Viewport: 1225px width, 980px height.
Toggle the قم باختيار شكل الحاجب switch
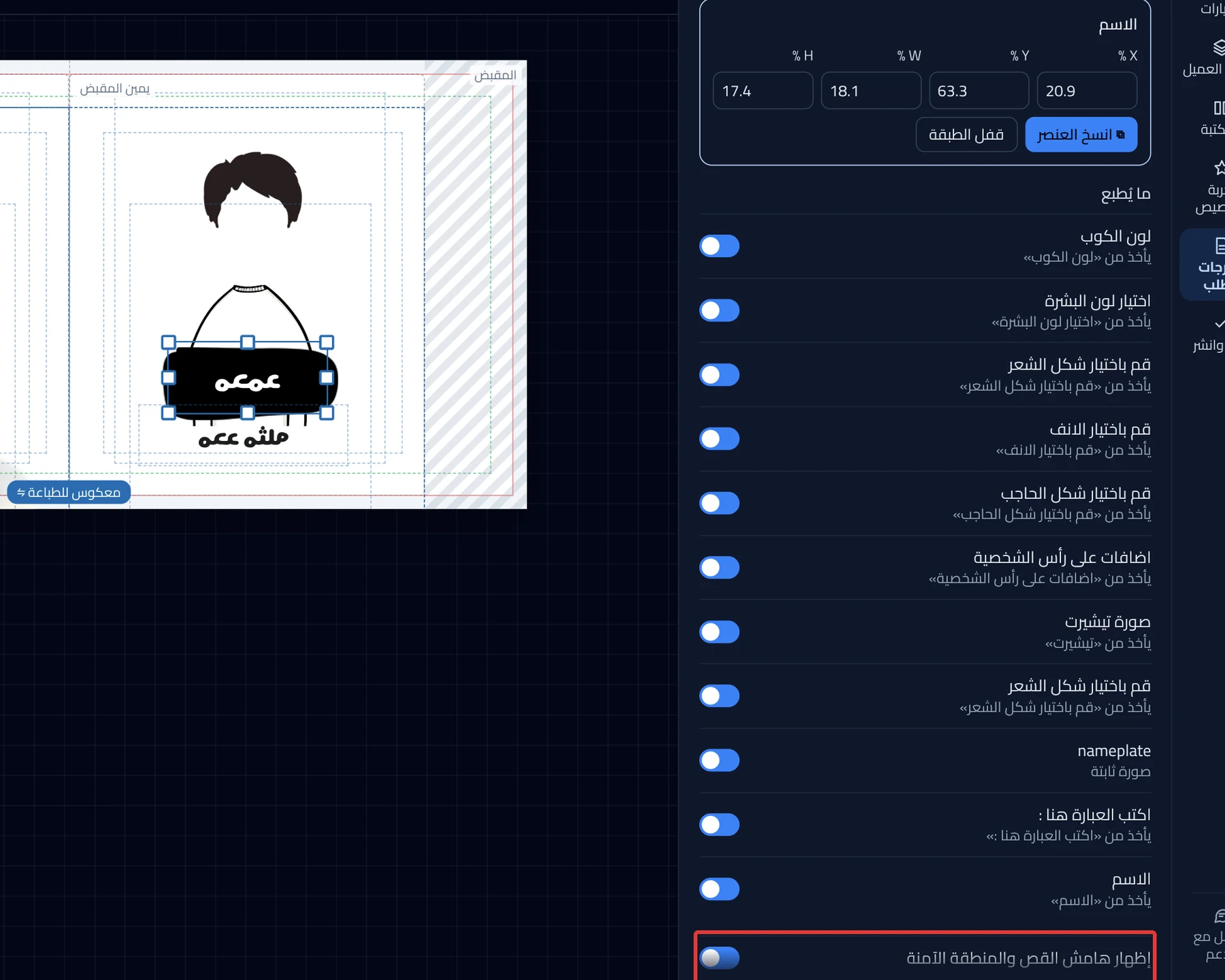tap(719, 503)
